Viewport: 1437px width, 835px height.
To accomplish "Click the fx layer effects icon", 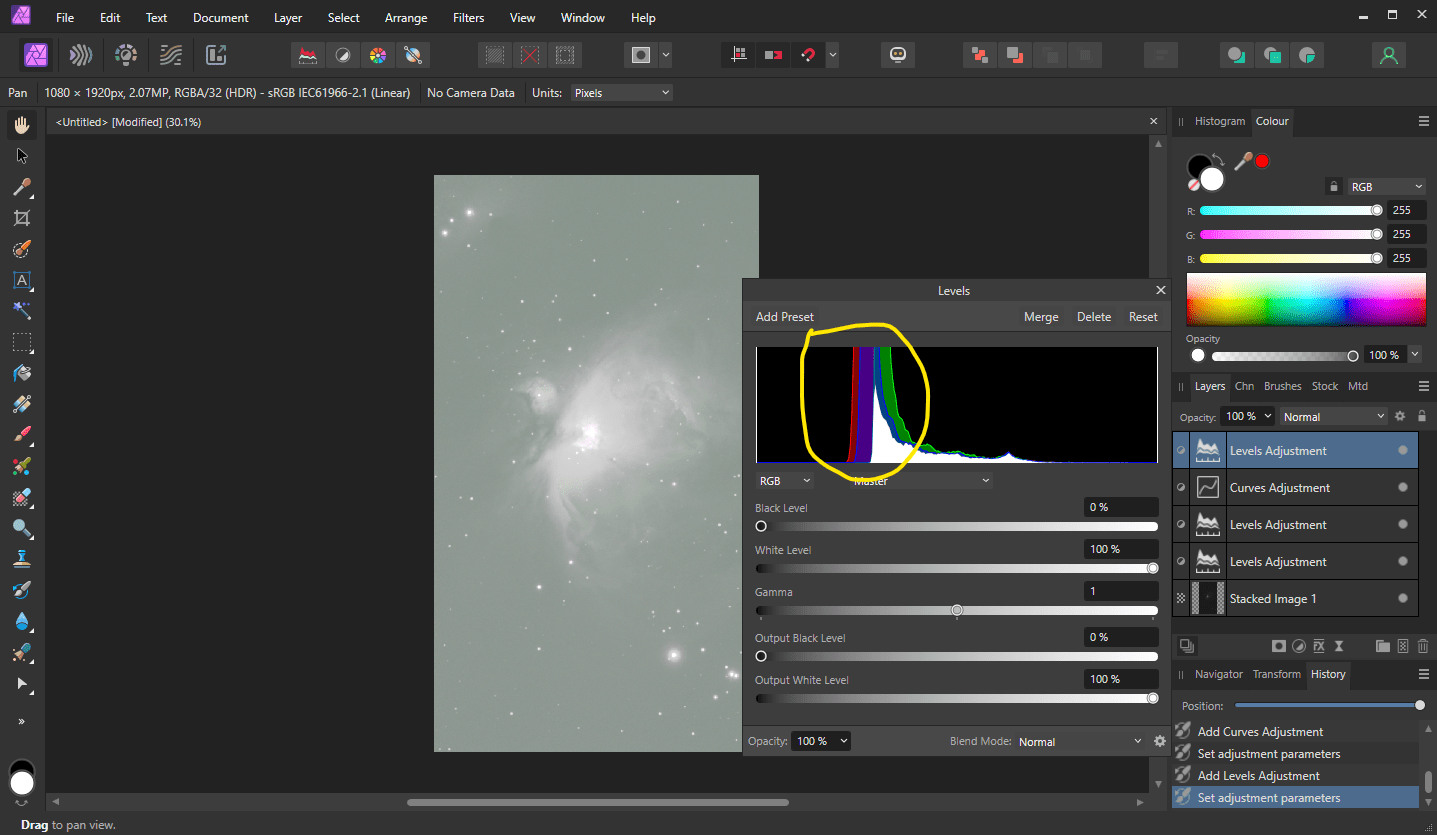I will (1319, 647).
